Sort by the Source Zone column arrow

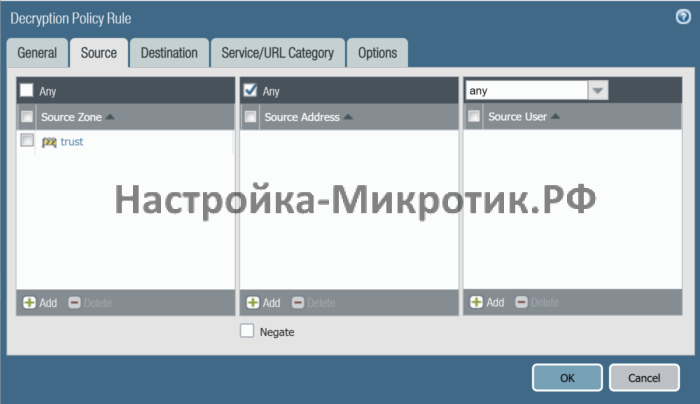[110, 117]
